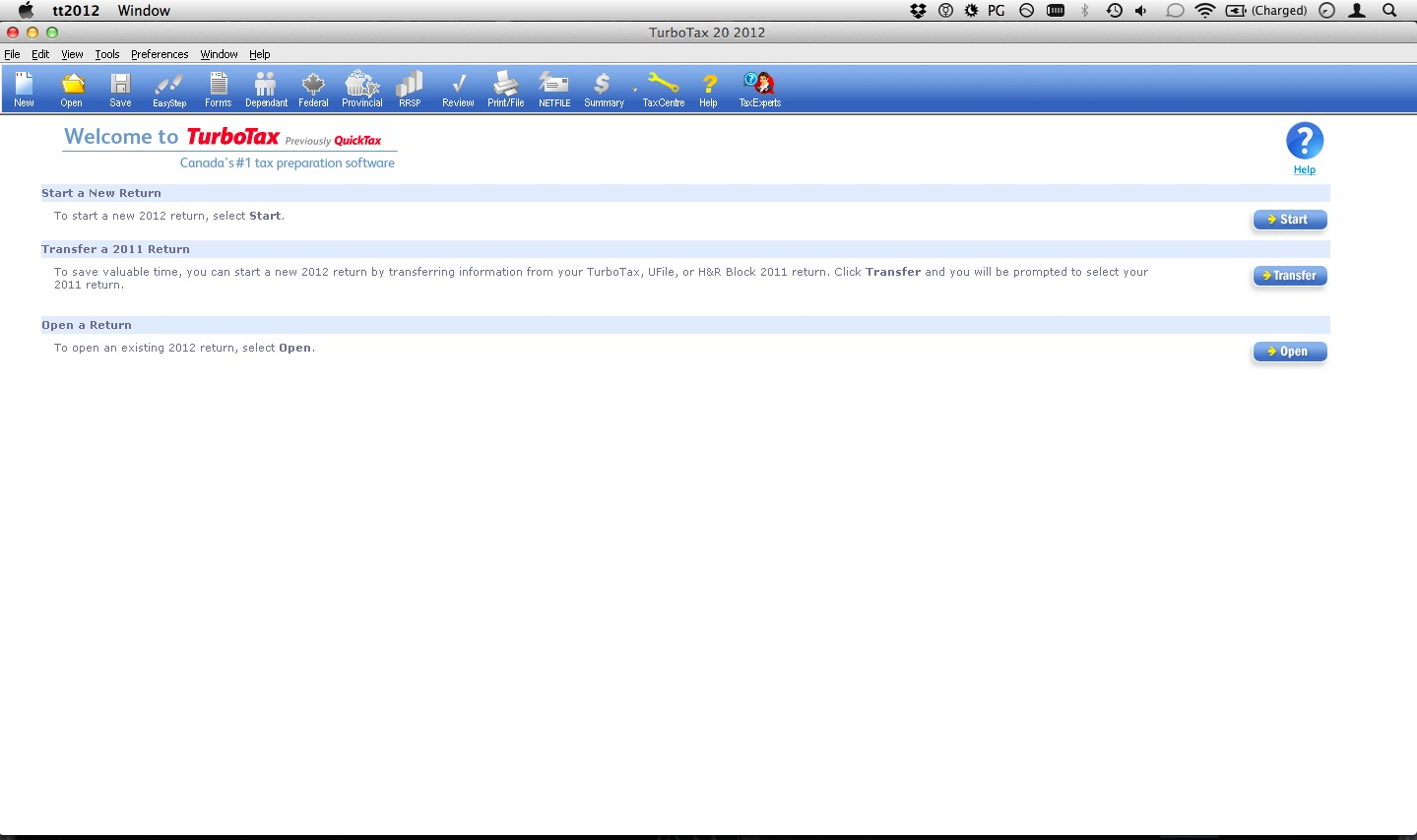Open the Forms toolbar icon
This screenshot has width=1417, height=840.
(x=218, y=89)
